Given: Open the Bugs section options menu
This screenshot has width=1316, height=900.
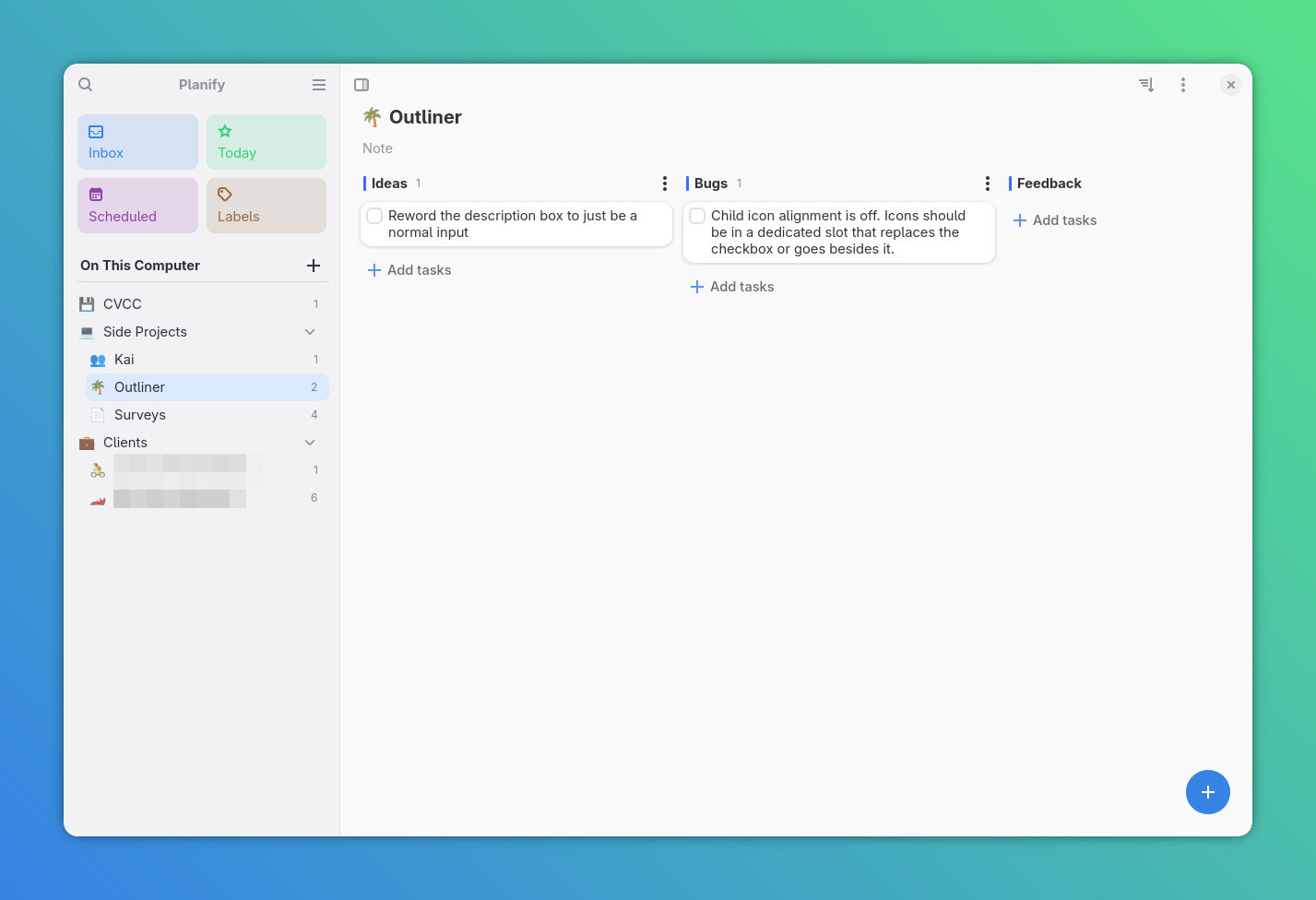Looking at the screenshot, I should pos(988,184).
